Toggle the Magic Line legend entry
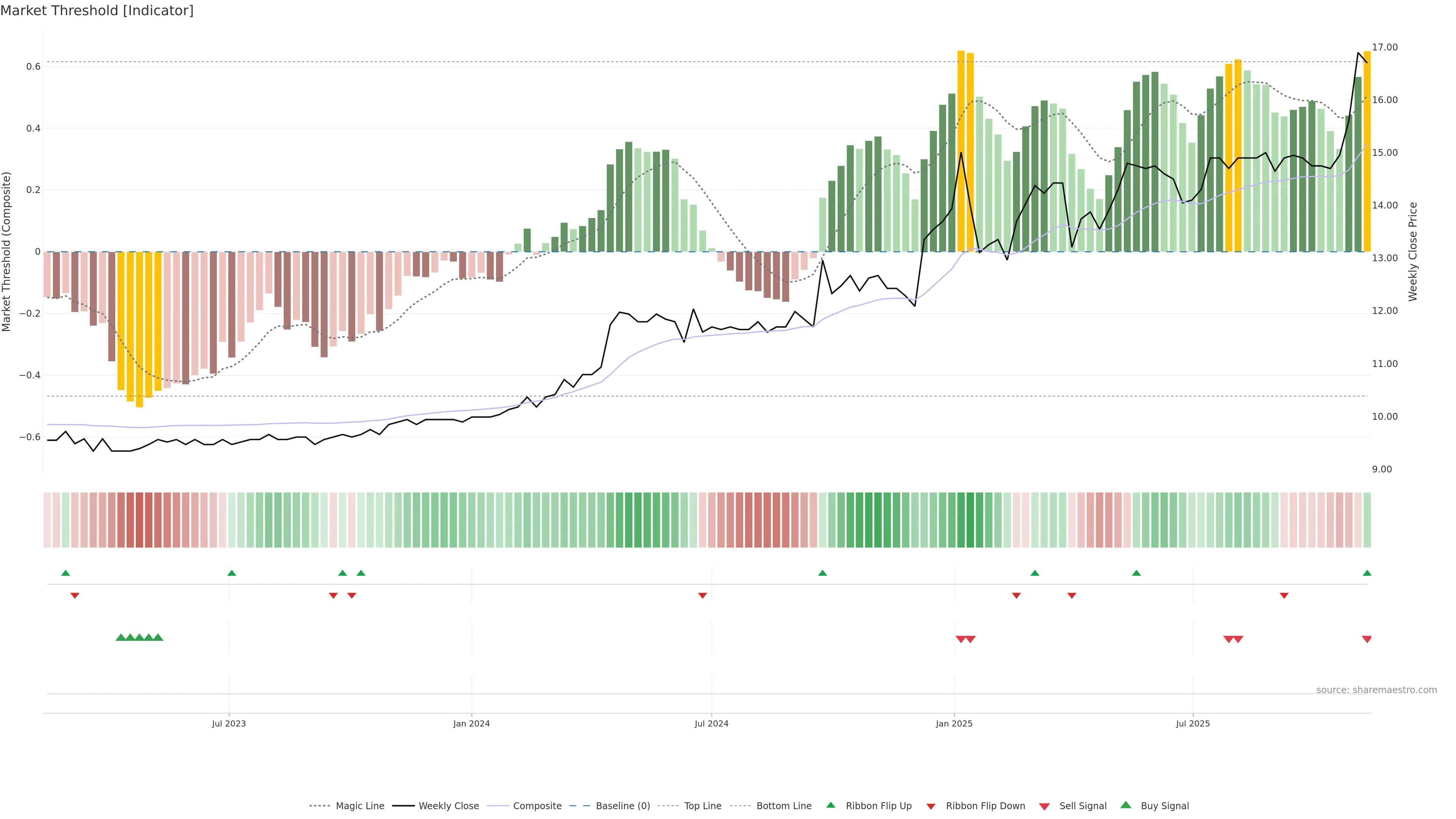Viewport: 1456px width, 819px height. click(x=359, y=806)
